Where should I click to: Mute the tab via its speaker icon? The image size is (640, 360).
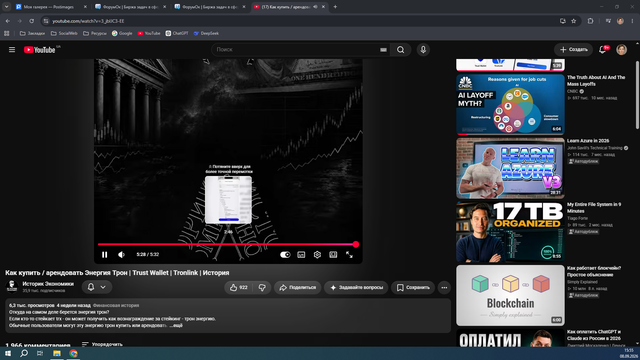tap(315, 7)
